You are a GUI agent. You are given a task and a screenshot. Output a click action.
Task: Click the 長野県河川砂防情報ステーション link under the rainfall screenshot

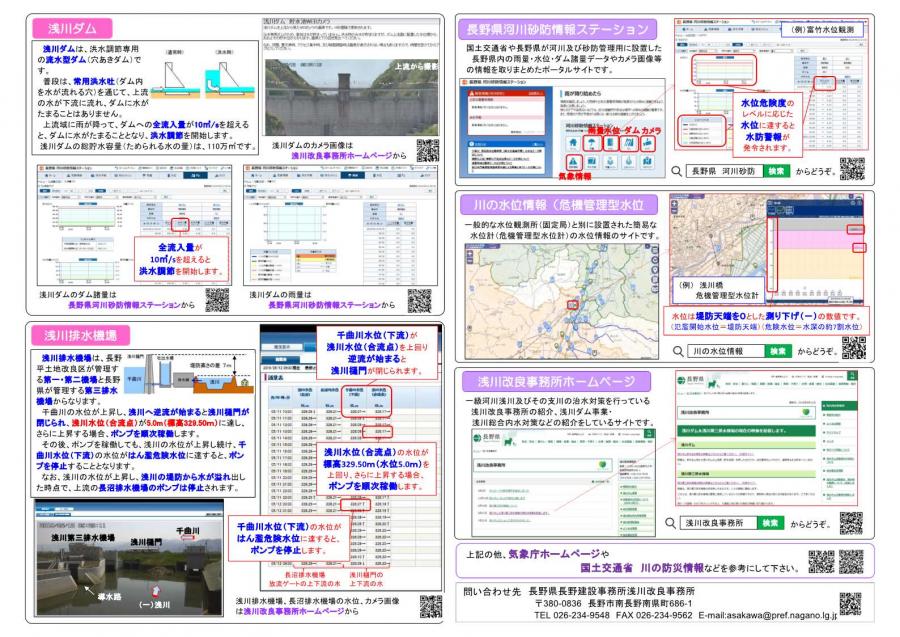(x=324, y=305)
